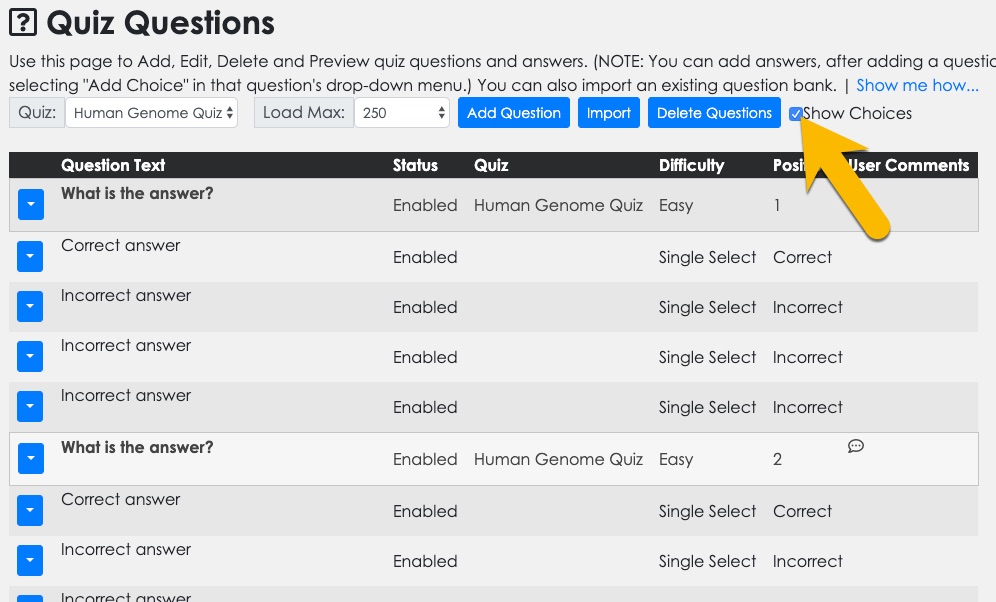Open the Show me how link
Image resolution: width=996 pixels, height=602 pixels.
[x=917, y=85]
